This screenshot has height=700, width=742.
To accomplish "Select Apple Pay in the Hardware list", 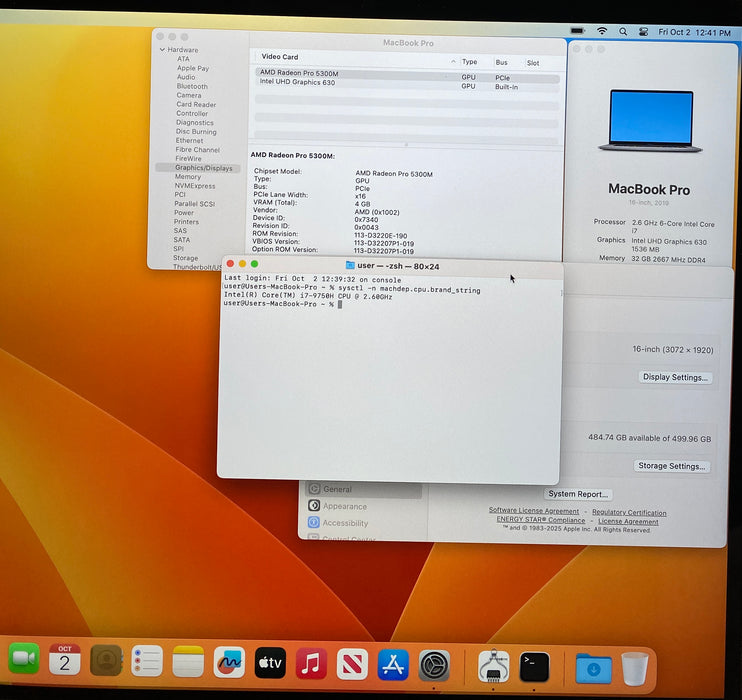I will point(193,68).
